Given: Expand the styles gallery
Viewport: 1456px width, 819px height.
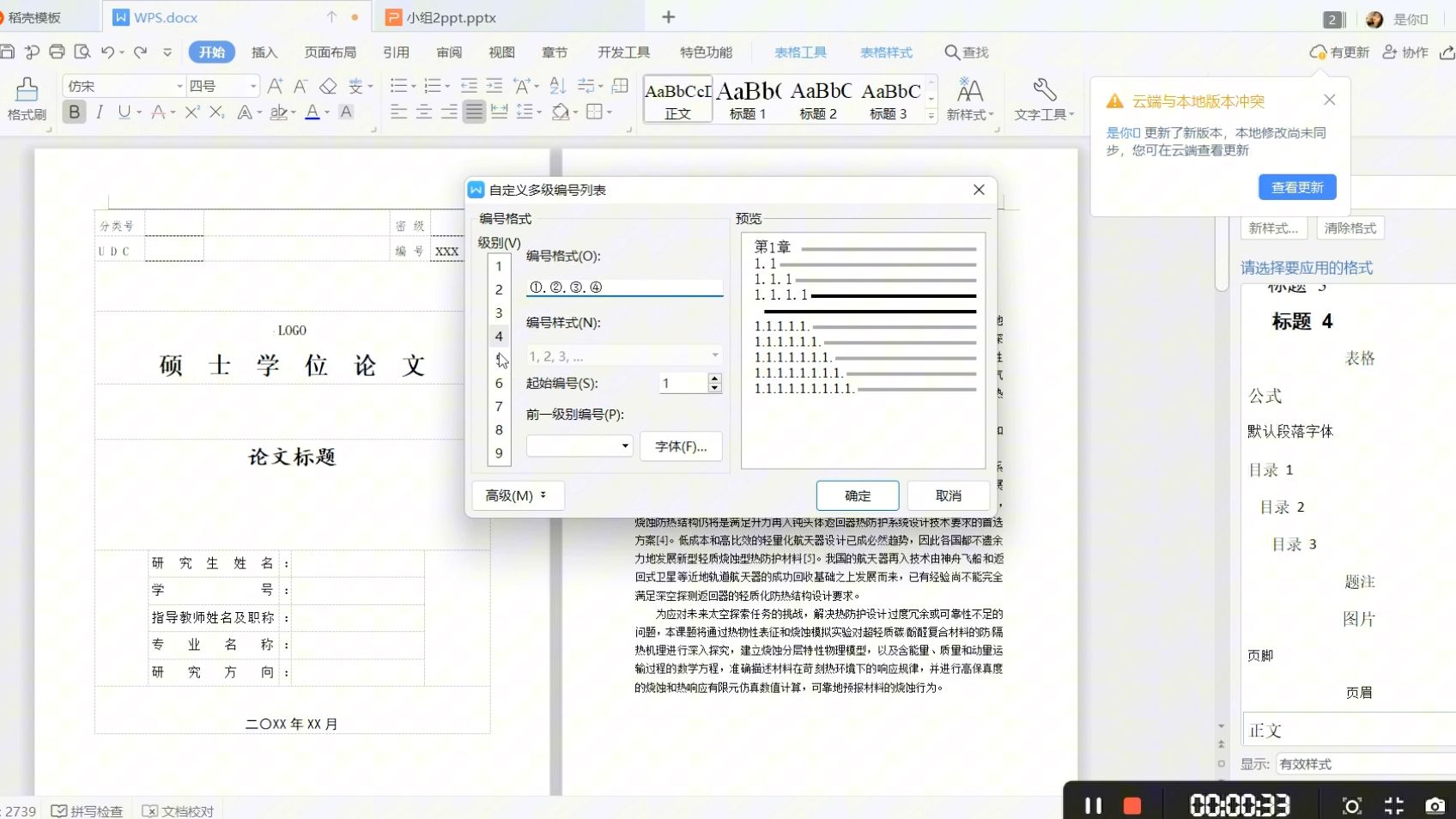Looking at the screenshot, I should pos(931,116).
